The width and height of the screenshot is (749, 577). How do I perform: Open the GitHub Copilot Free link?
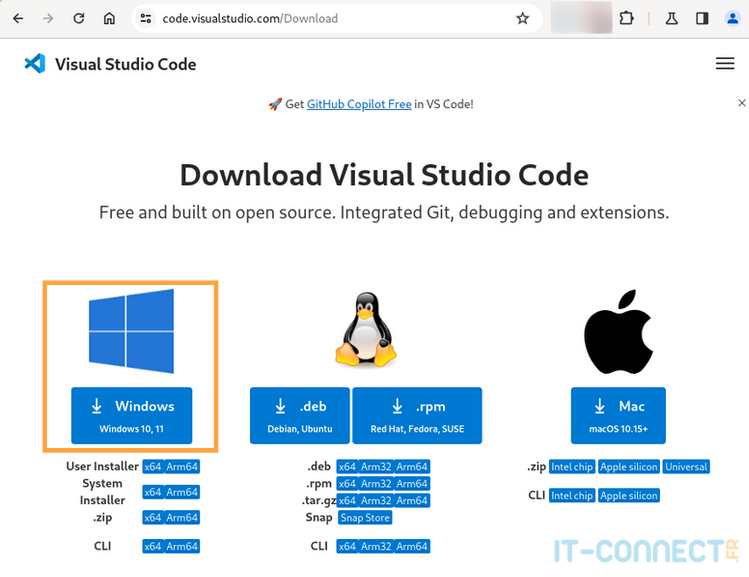tap(359, 104)
